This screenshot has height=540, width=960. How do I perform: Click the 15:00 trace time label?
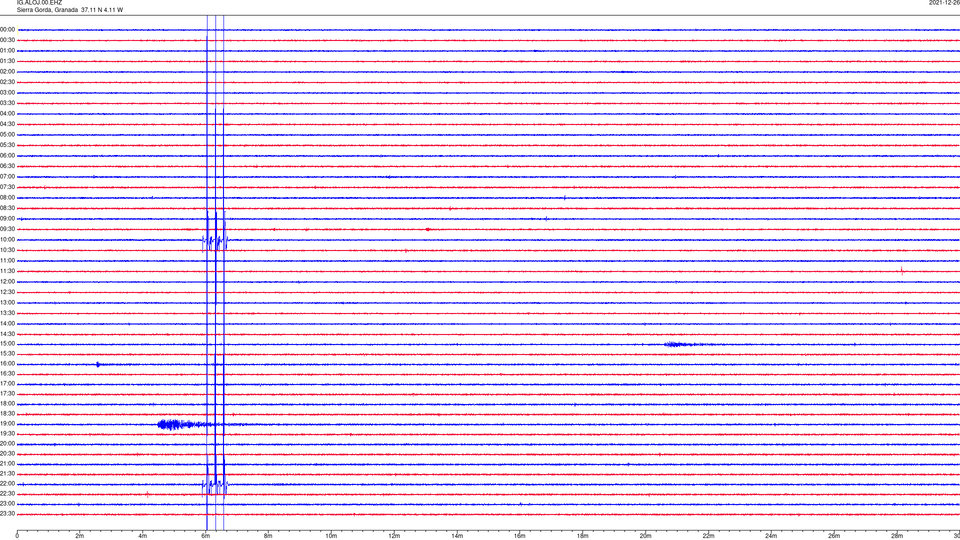click(7, 343)
